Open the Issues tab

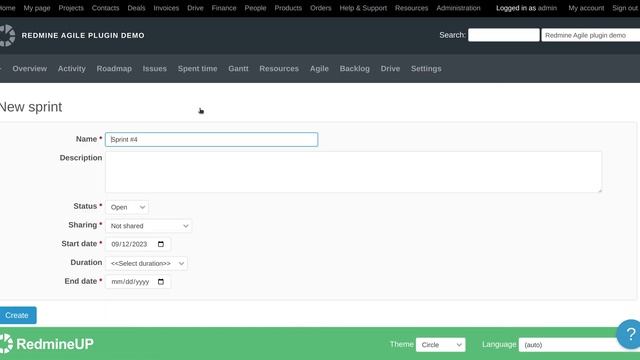coord(155,69)
